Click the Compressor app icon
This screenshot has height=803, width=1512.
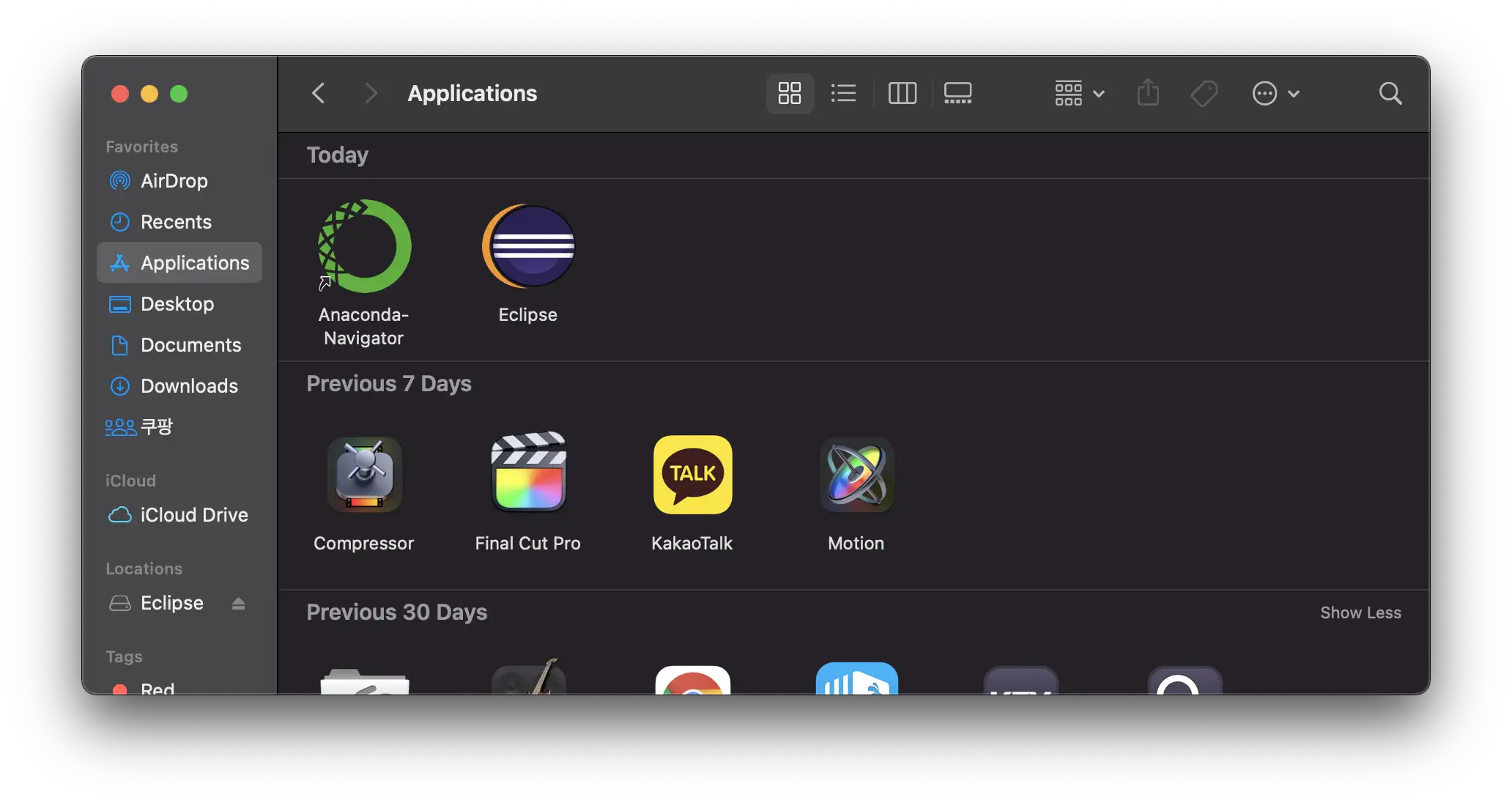[364, 473]
